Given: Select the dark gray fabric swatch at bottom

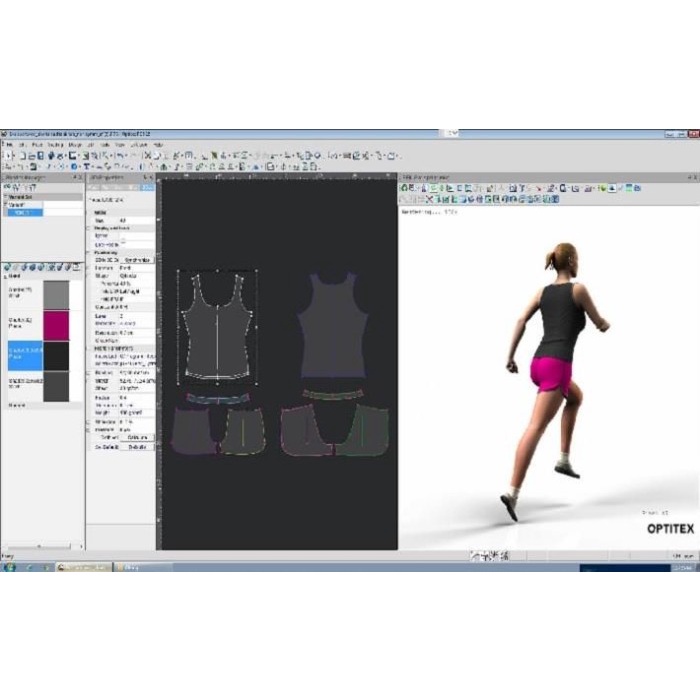Looking at the screenshot, I should click(x=56, y=387).
